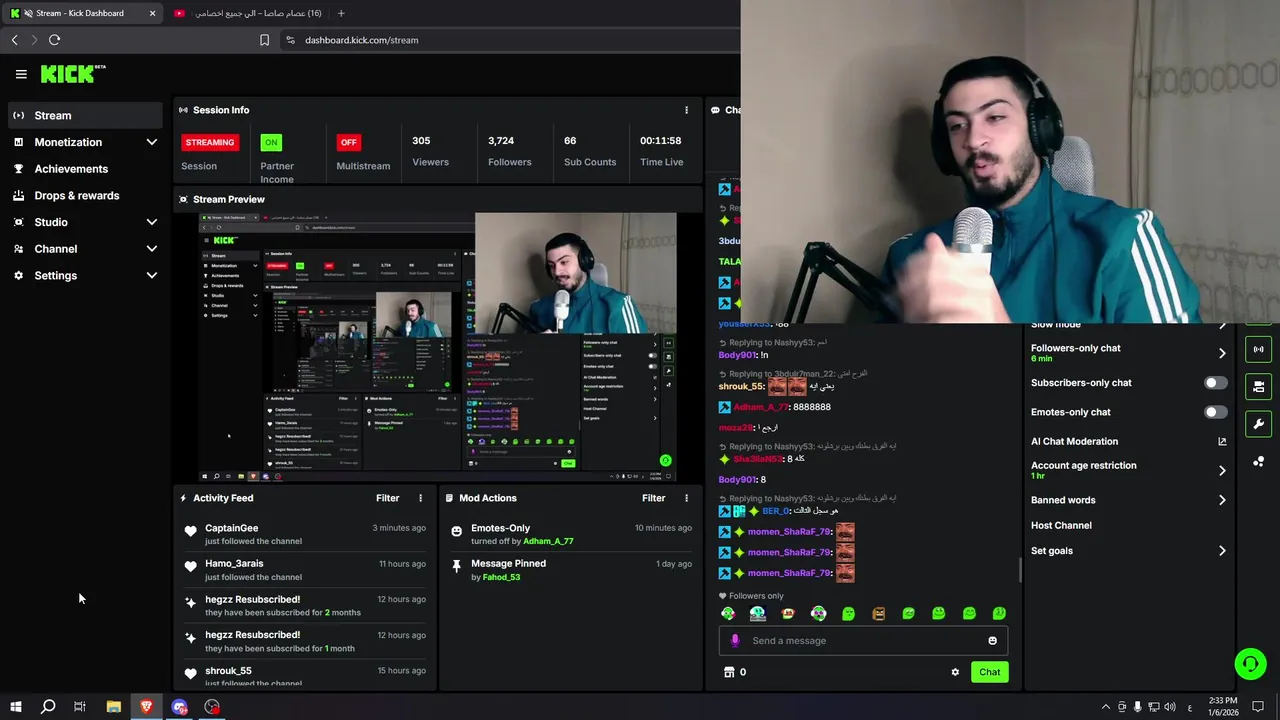Toggle Subscribers-only chat switch
The height and width of the screenshot is (720, 1280).
click(1215, 383)
